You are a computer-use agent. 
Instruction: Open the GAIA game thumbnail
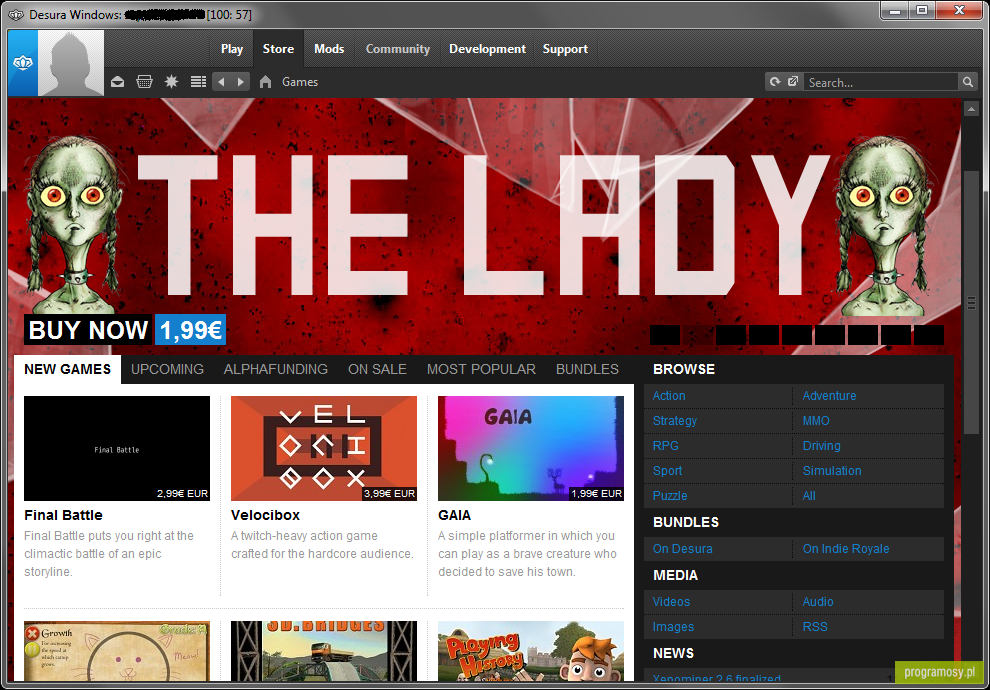point(531,448)
